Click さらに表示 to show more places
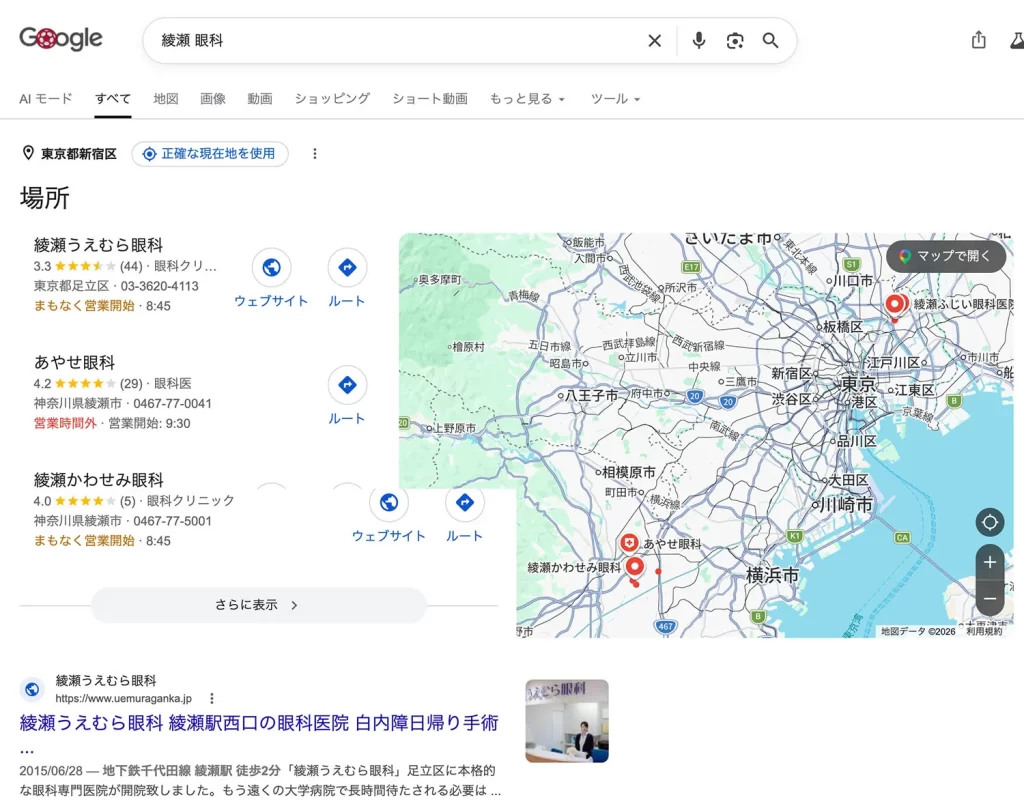This screenshot has width=1024, height=806. [x=259, y=605]
